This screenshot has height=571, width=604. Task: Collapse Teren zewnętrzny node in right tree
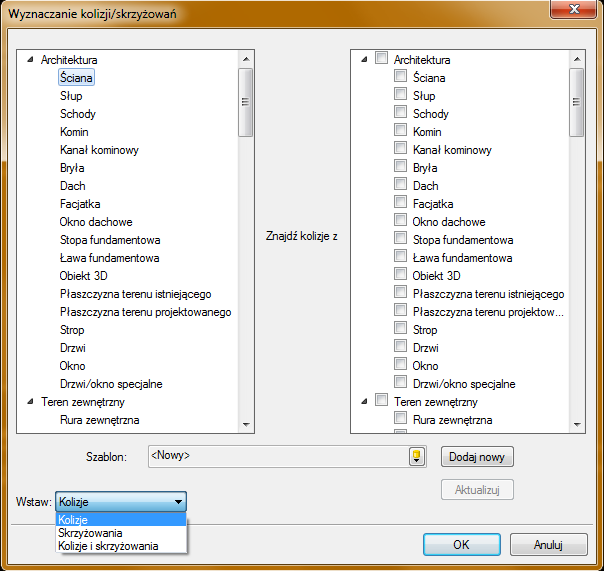coord(364,402)
